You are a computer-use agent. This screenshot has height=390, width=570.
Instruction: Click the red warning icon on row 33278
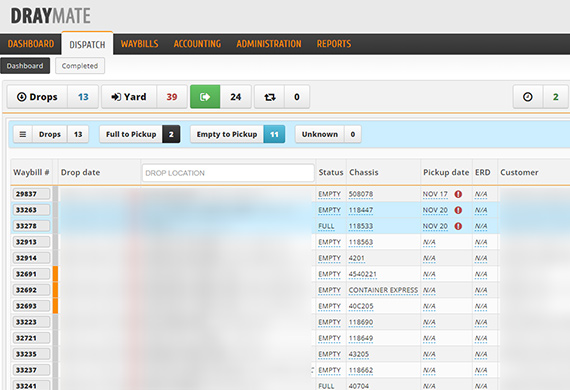click(458, 226)
